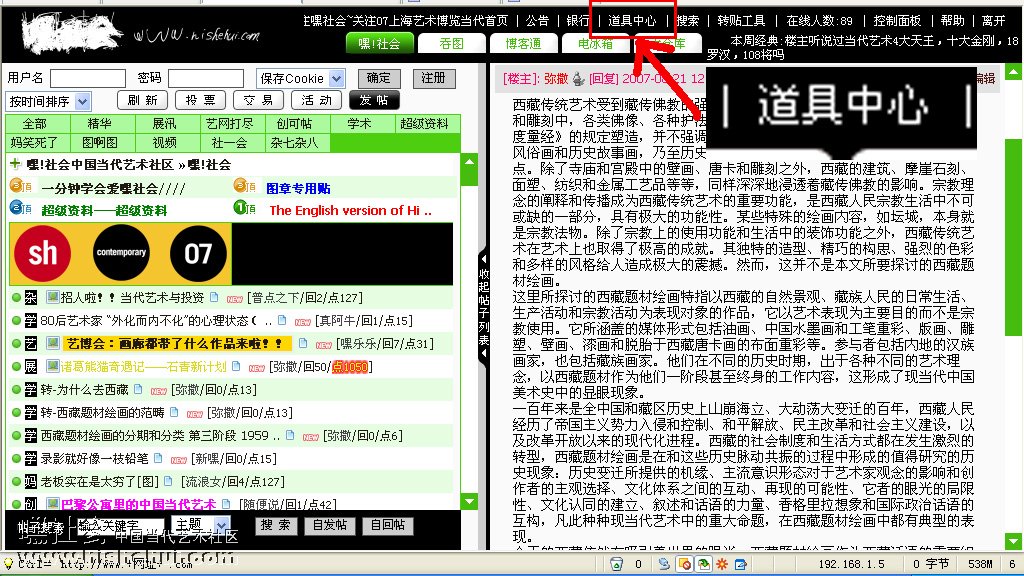
Task: Click the 注册 register button
Action: (x=434, y=78)
